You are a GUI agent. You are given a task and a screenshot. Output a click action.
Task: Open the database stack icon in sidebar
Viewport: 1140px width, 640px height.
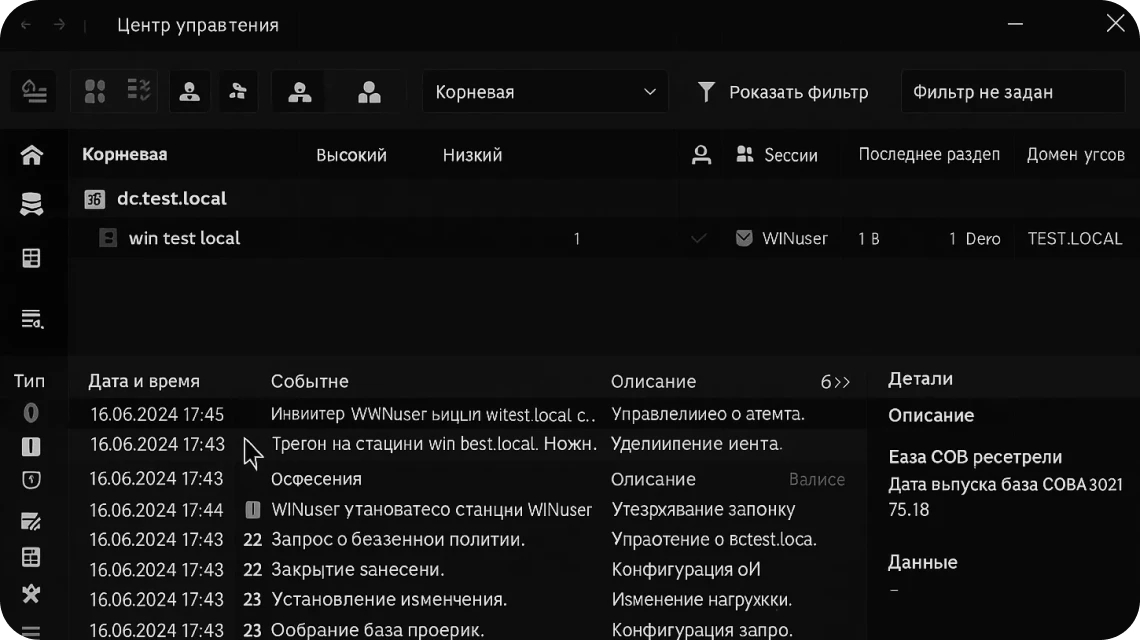pyautogui.click(x=32, y=205)
